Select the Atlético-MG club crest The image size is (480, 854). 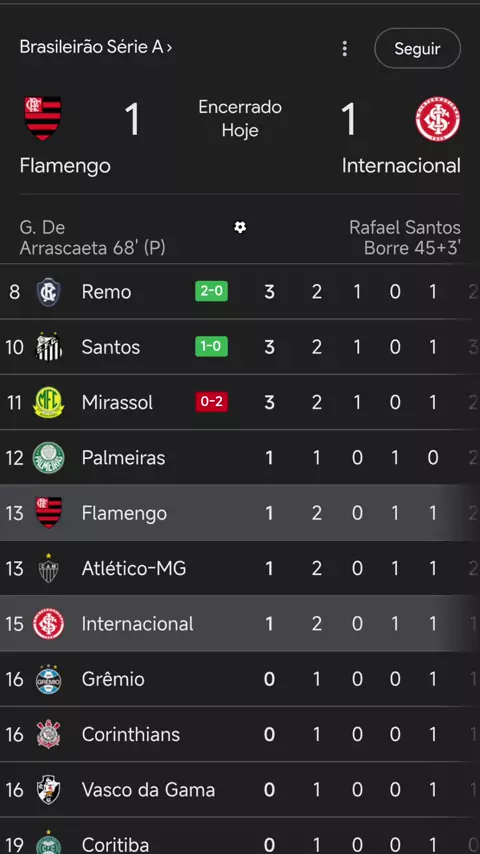[x=48, y=569]
